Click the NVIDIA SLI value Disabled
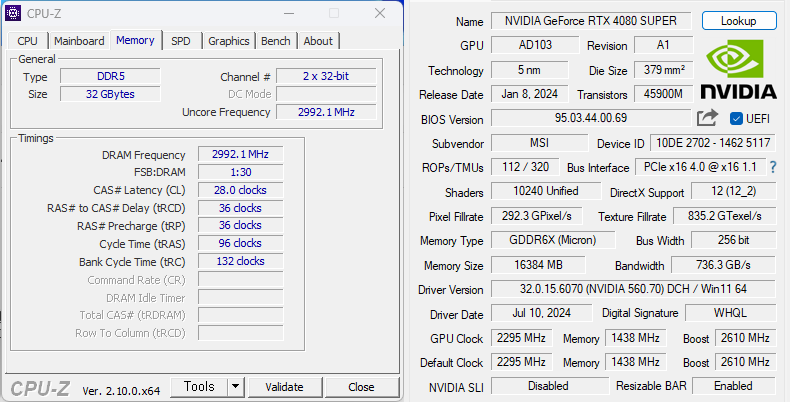The height and width of the screenshot is (402, 790). click(x=548, y=386)
